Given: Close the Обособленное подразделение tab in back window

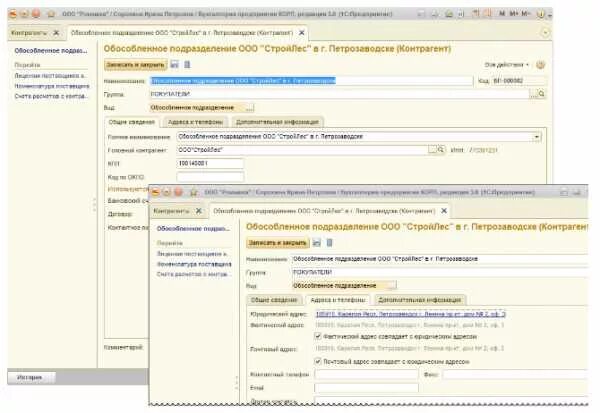Looking at the screenshot, I should point(302,33).
